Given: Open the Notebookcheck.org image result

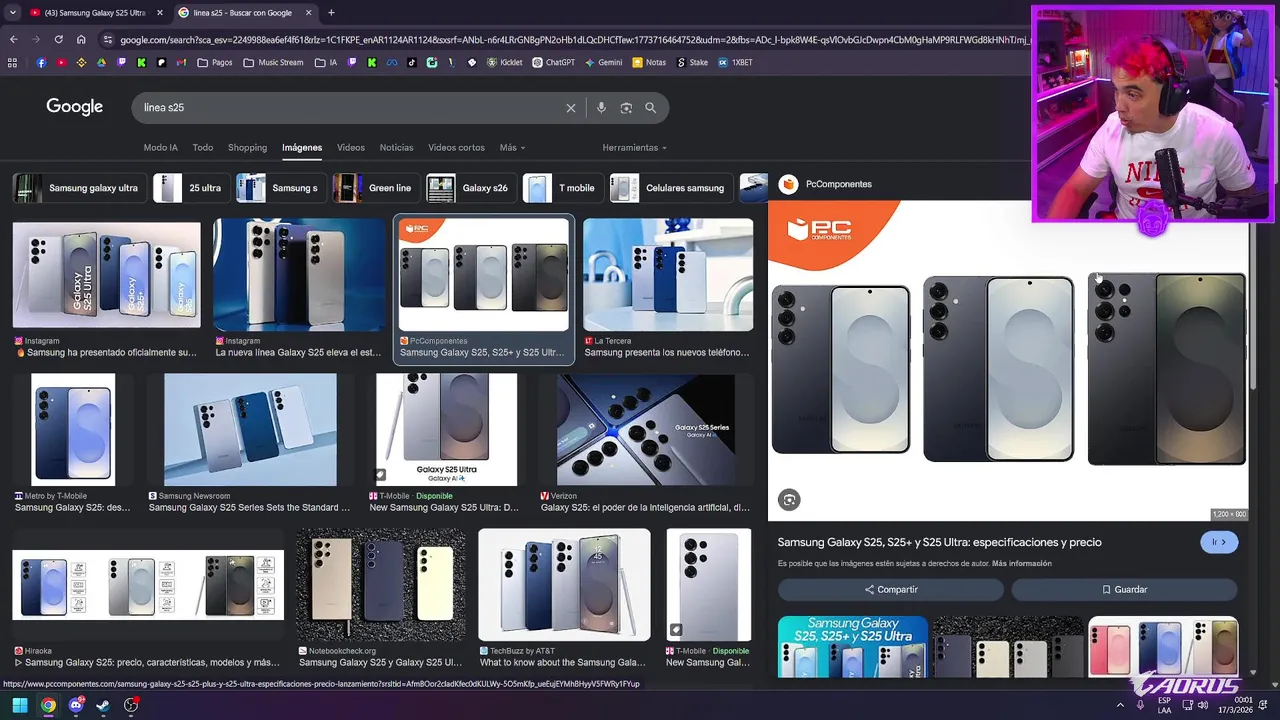Looking at the screenshot, I should point(380,585).
